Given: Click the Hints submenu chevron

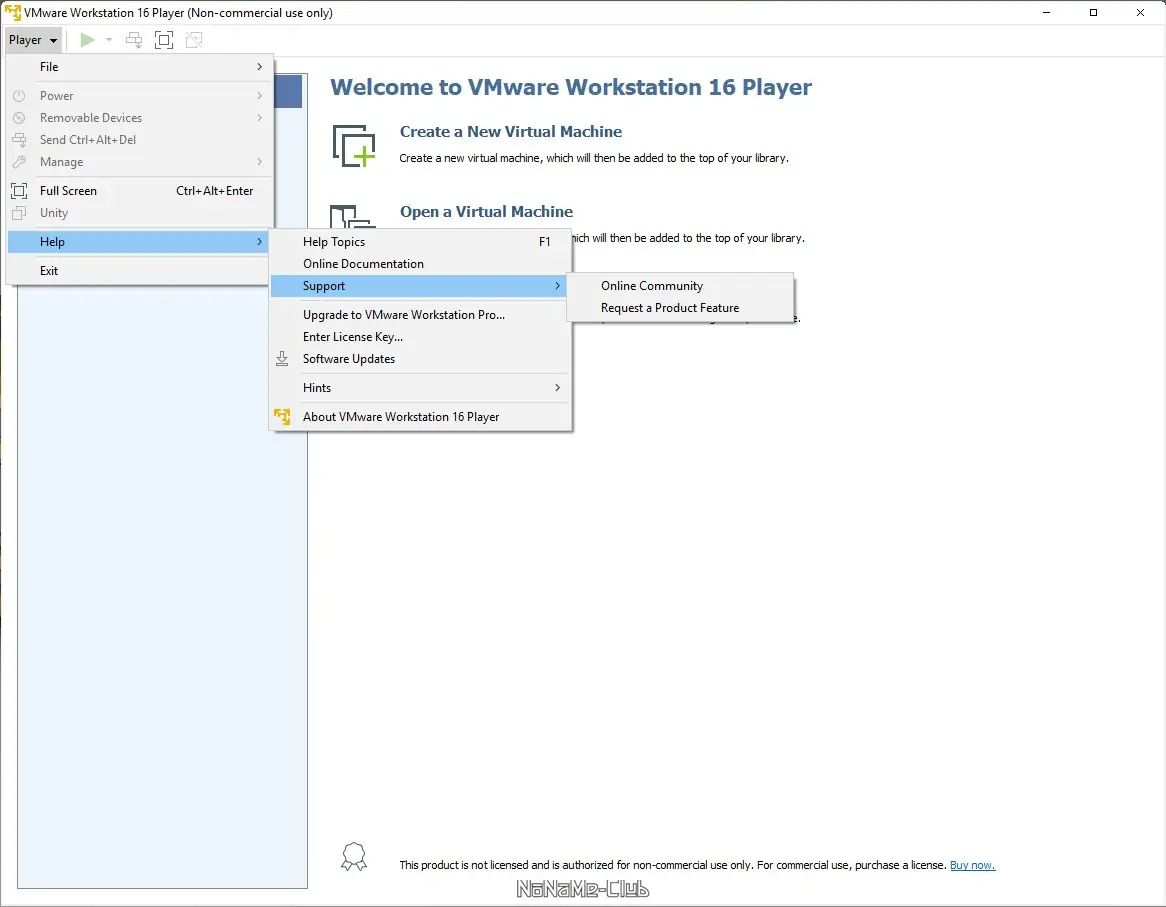Looking at the screenshot, I should pyautogui.click(x=558, y=387).
